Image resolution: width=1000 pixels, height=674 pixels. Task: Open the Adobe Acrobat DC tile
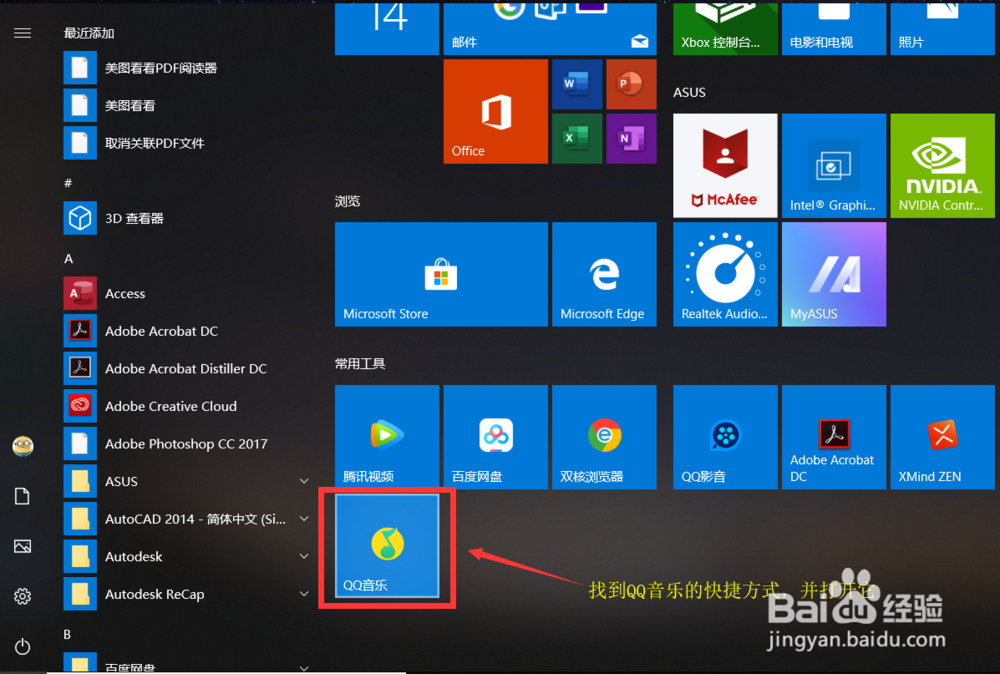tap(834, 437)
